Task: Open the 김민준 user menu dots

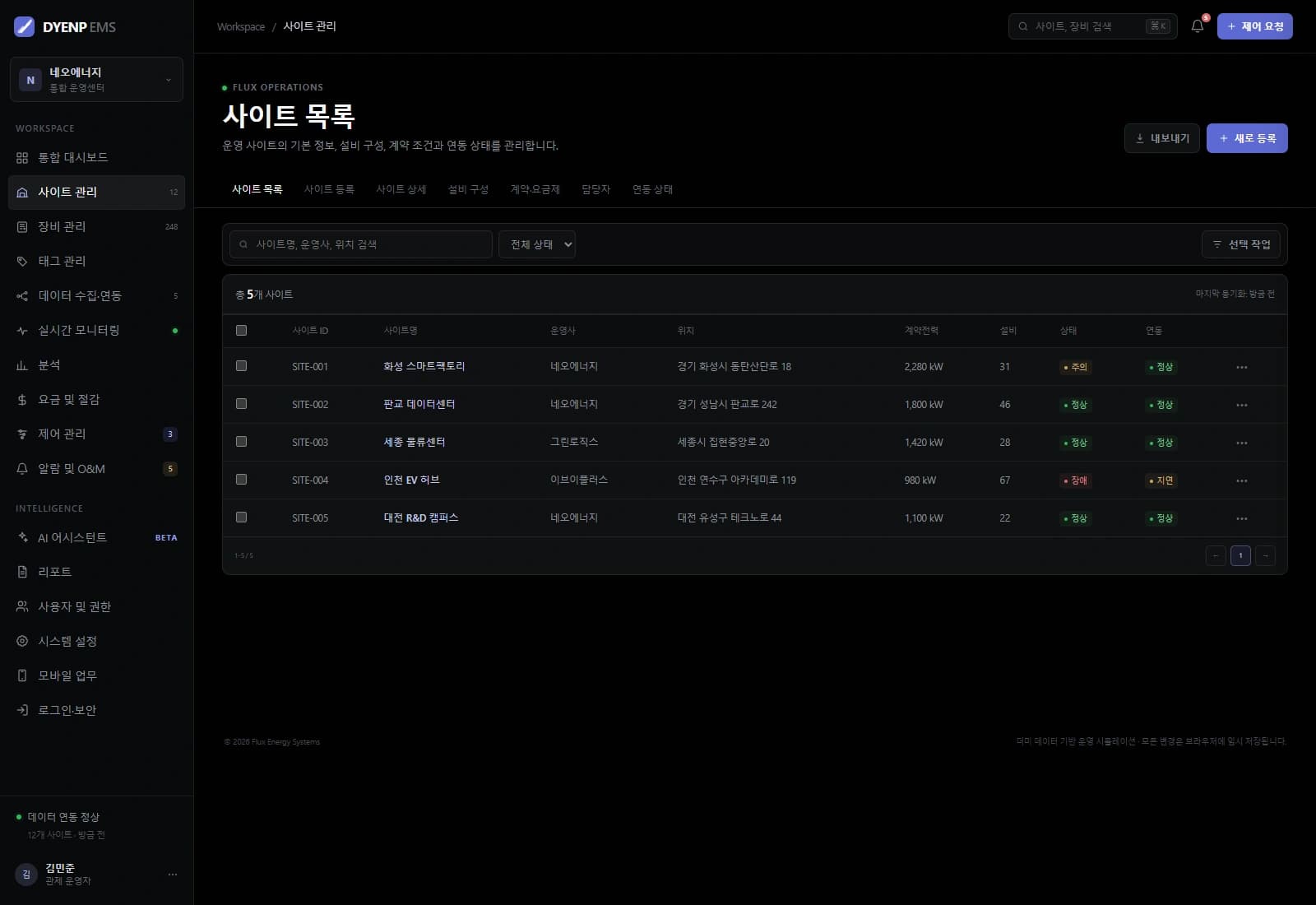Action: 172,874
